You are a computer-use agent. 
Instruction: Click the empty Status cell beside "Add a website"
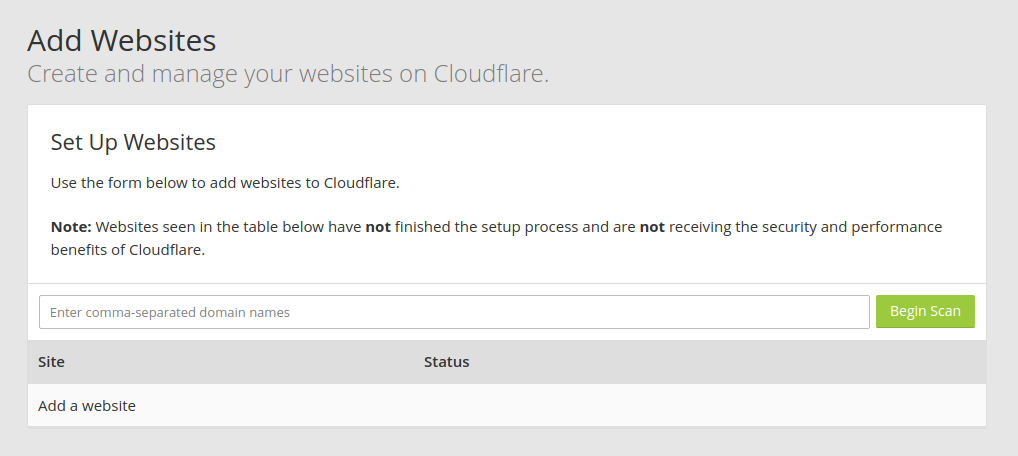700,406
